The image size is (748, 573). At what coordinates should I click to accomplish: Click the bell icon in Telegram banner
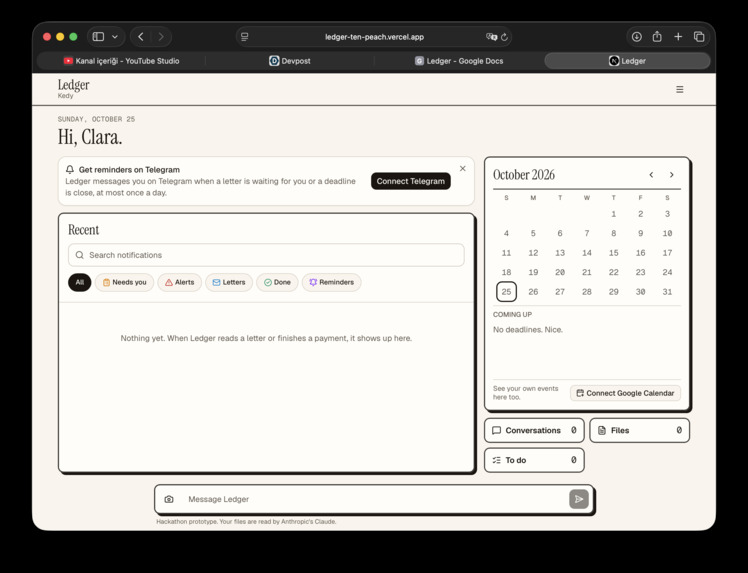pyautogui.click(x=70, y=169)
